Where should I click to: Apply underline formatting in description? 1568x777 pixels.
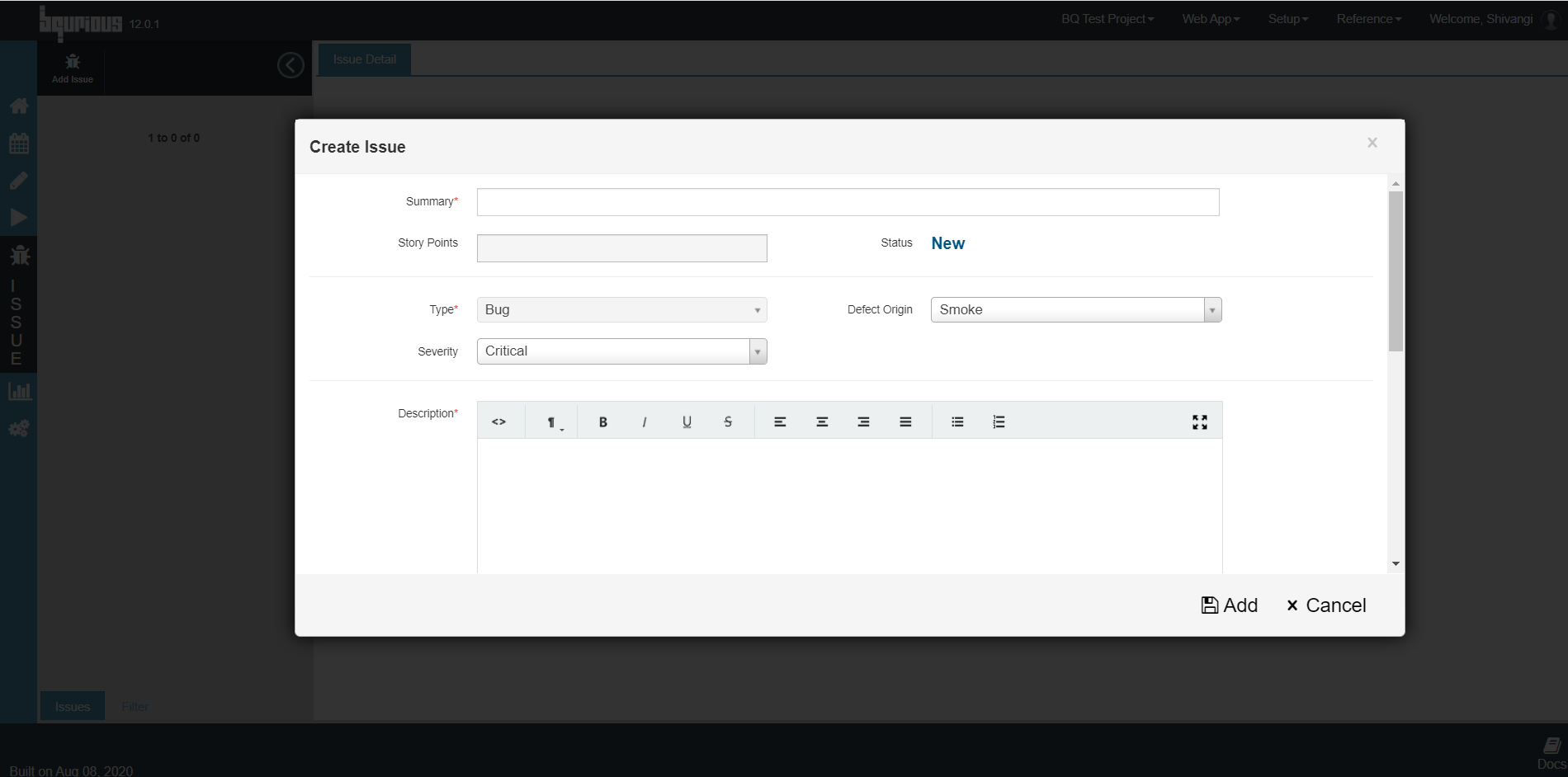coord(687,421)
